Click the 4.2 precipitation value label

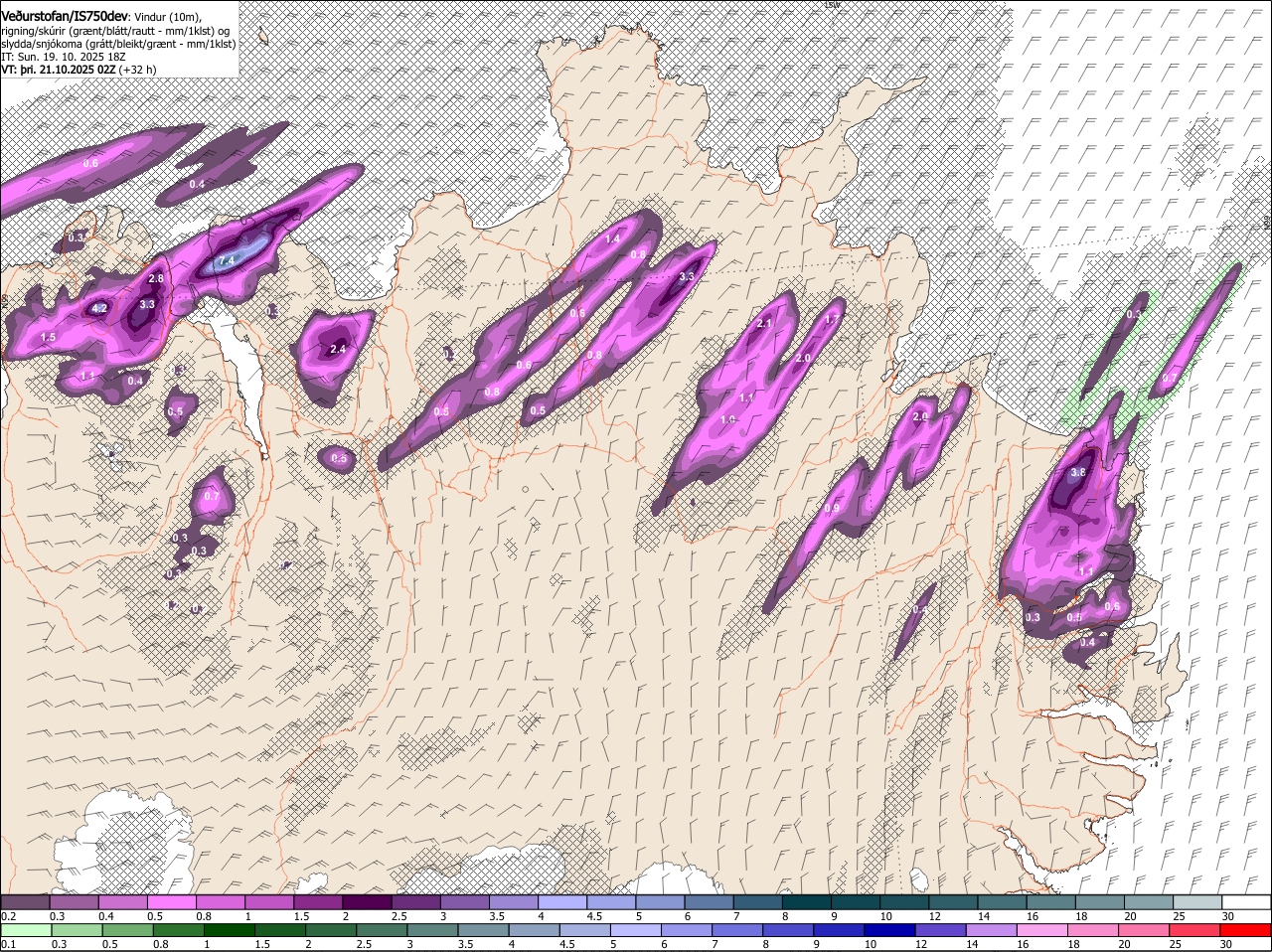pyautogui.click(x=99, y=309)
